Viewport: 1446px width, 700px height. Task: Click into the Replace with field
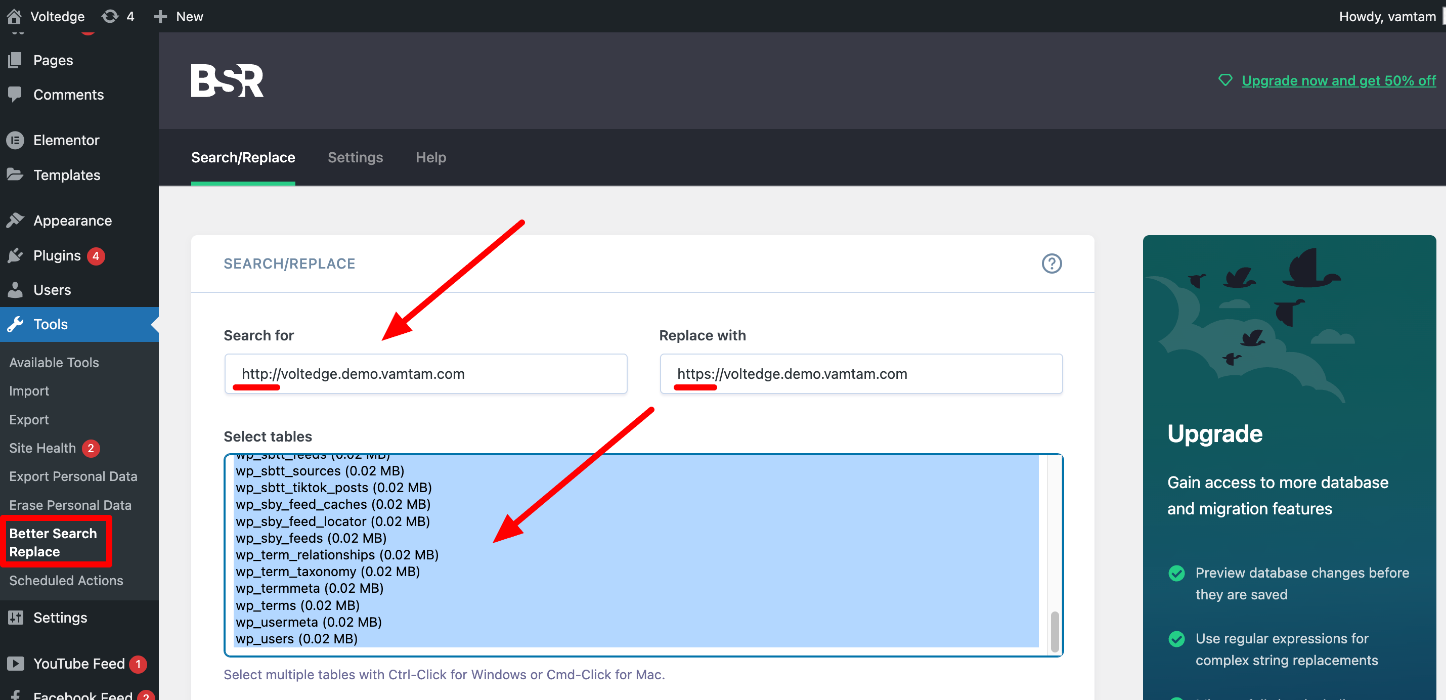tap(861, 374)
